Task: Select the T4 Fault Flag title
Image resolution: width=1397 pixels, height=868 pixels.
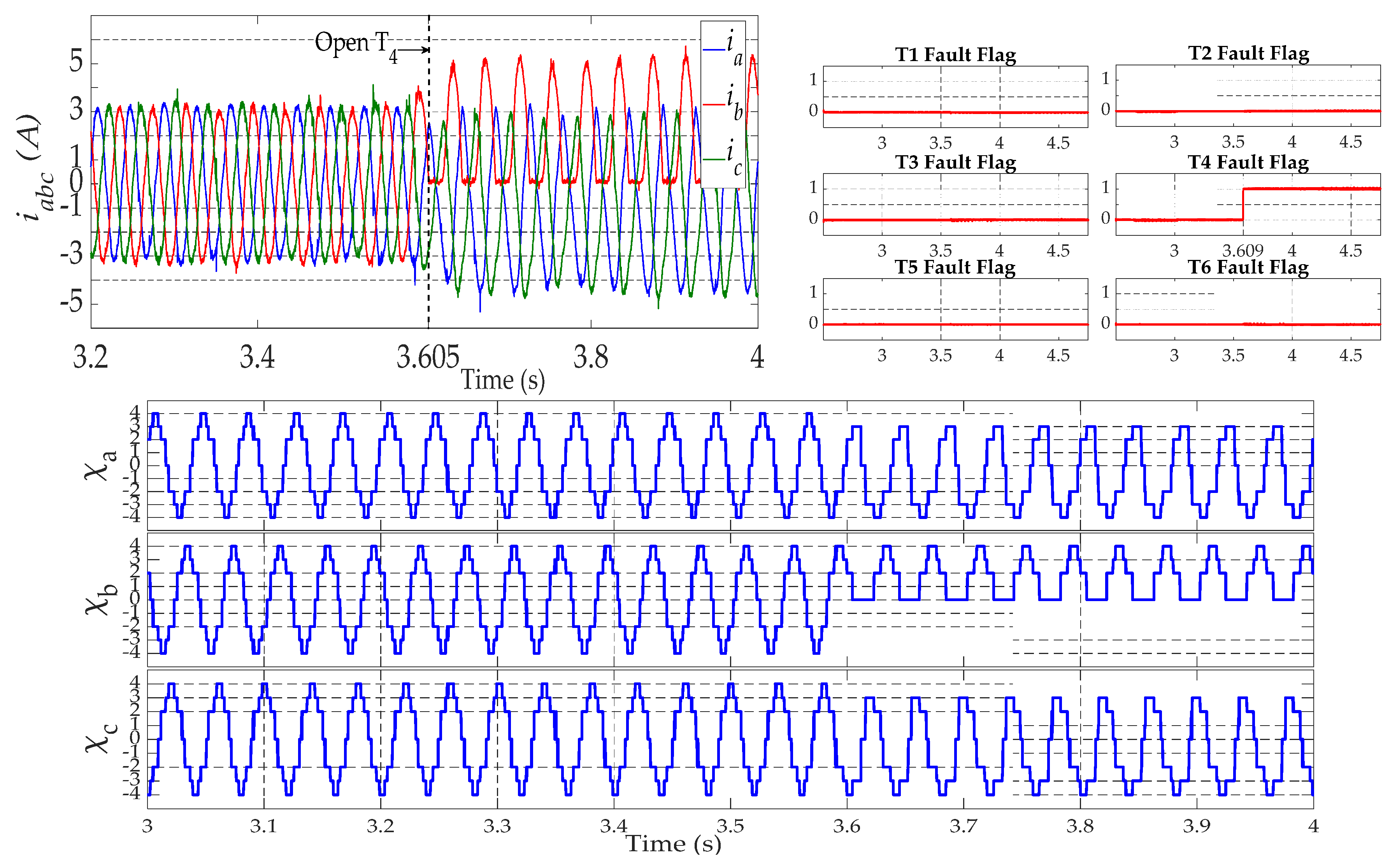Action: [1248, 163]
